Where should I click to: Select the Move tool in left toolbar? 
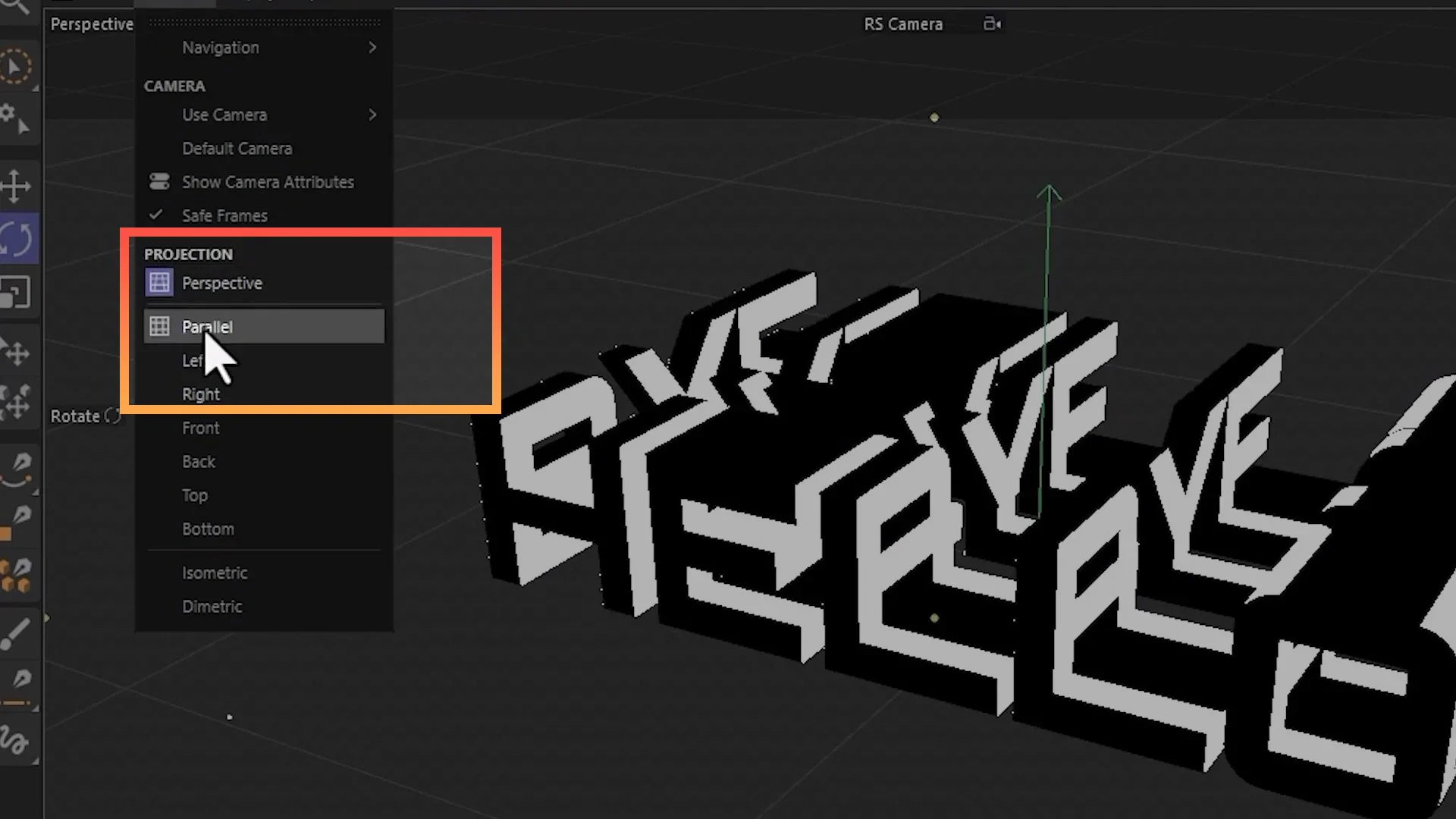click(x=16, y=186)
